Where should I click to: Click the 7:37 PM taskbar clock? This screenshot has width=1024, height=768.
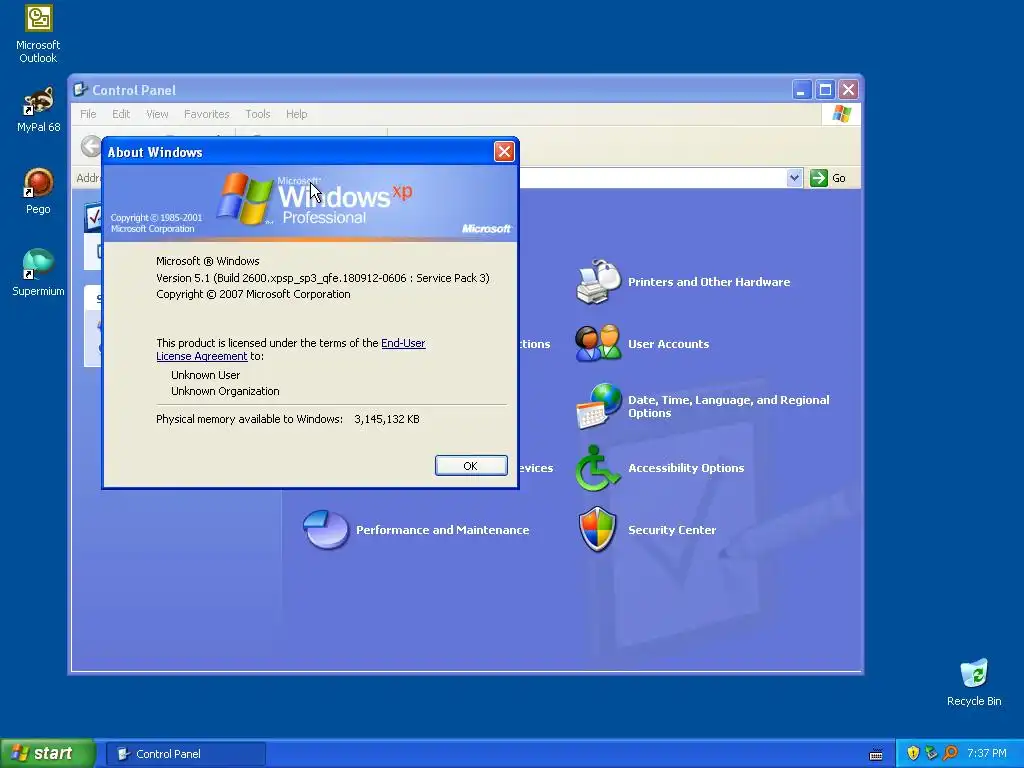(x=986, y=754)
